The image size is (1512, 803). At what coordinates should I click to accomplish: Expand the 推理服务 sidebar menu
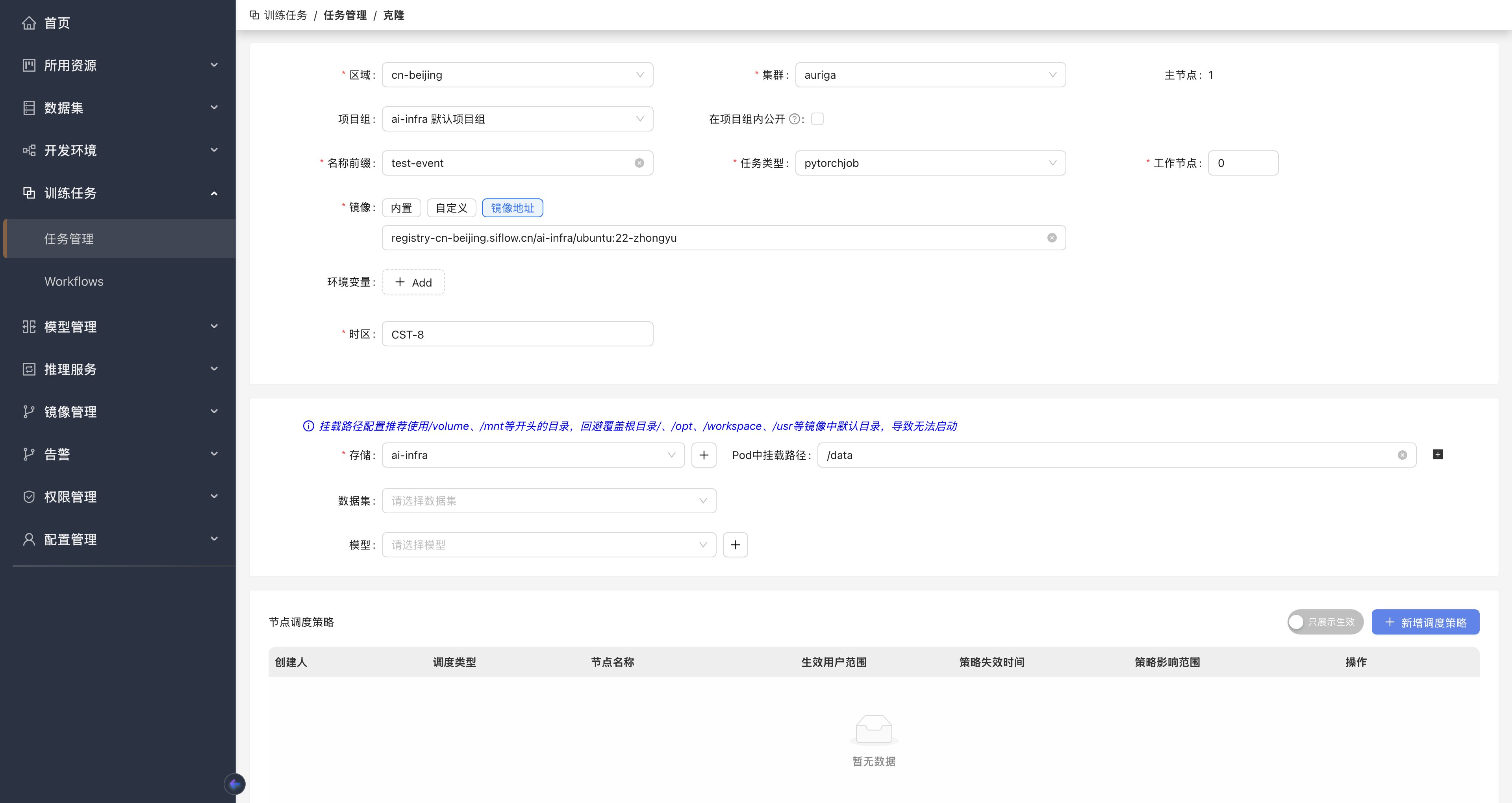(214, 369)
